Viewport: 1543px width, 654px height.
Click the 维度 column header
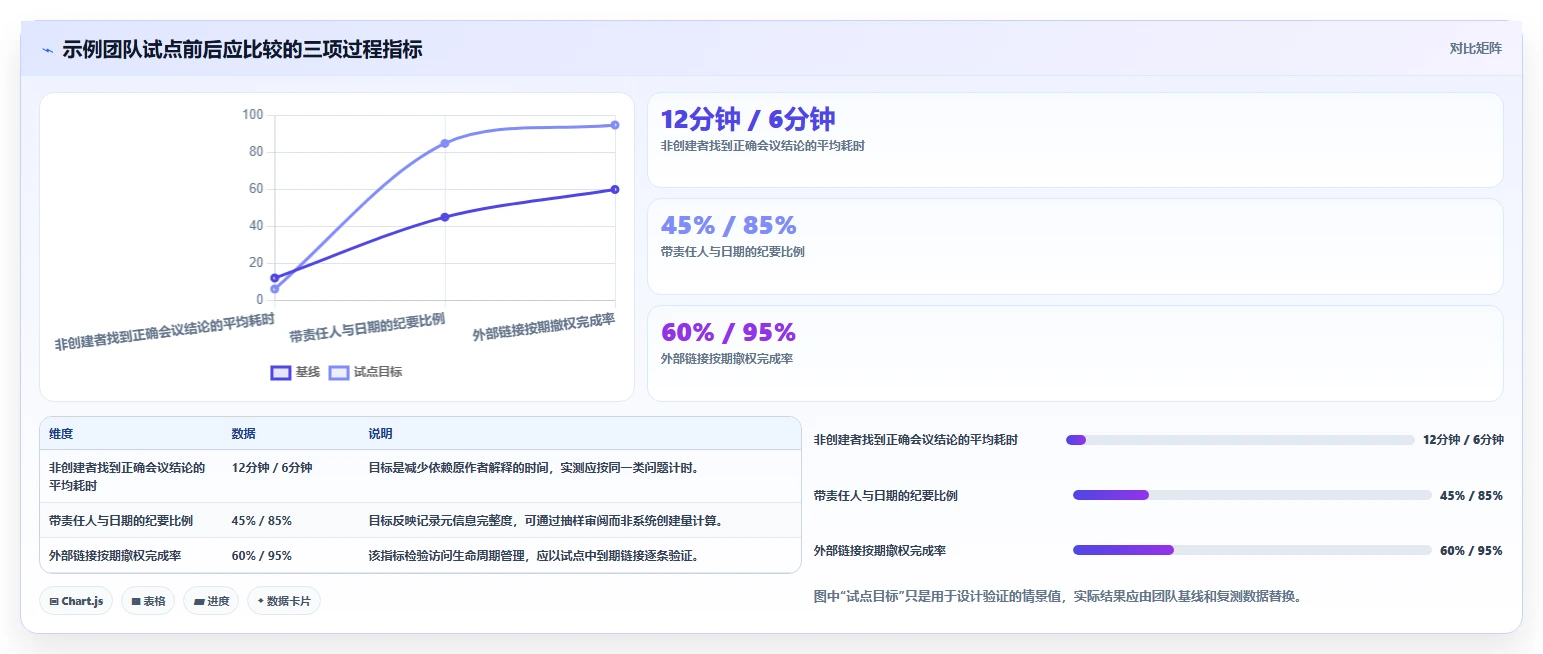tap(61, 434)
